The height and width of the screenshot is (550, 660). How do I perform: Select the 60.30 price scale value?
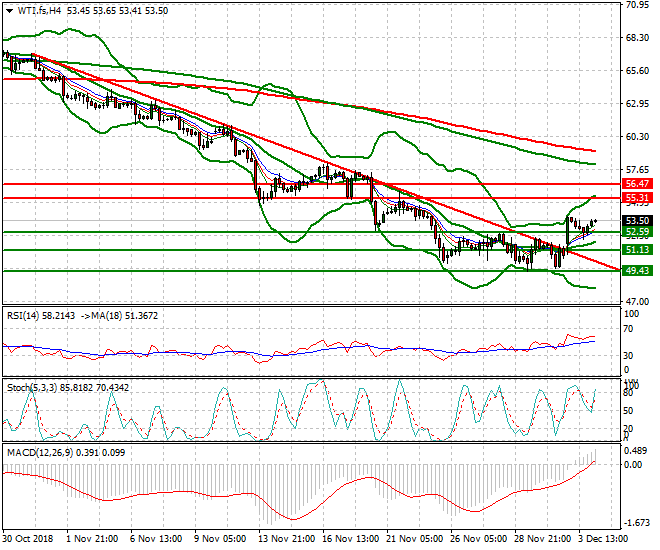click(x=637, y=137)
